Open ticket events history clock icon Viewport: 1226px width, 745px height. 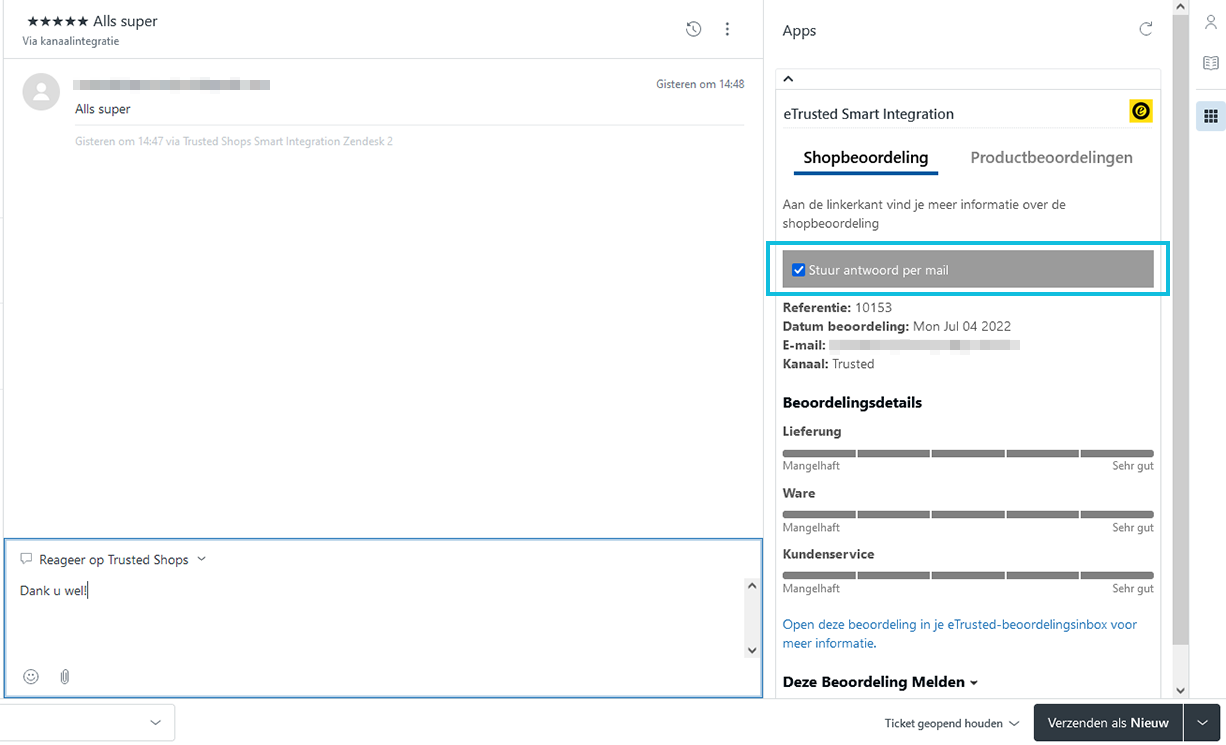(x=693, y=29)
